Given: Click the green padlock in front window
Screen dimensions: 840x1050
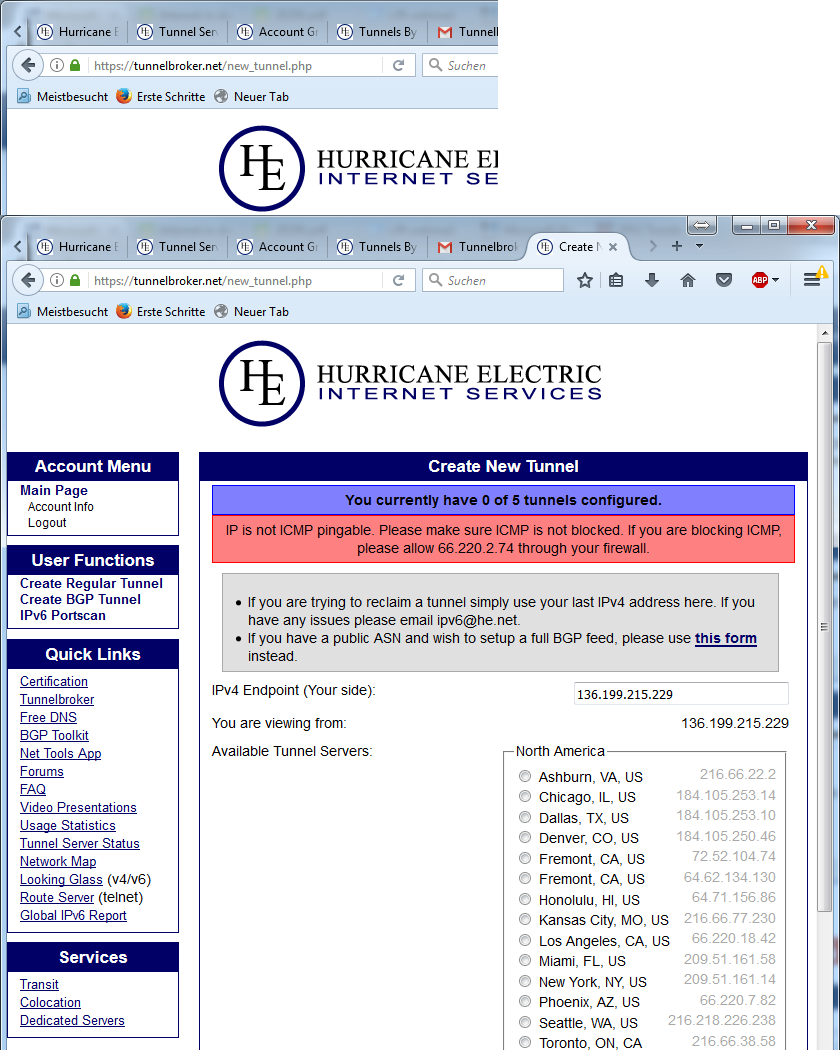Looking at the screenshot, I should 75,280.
